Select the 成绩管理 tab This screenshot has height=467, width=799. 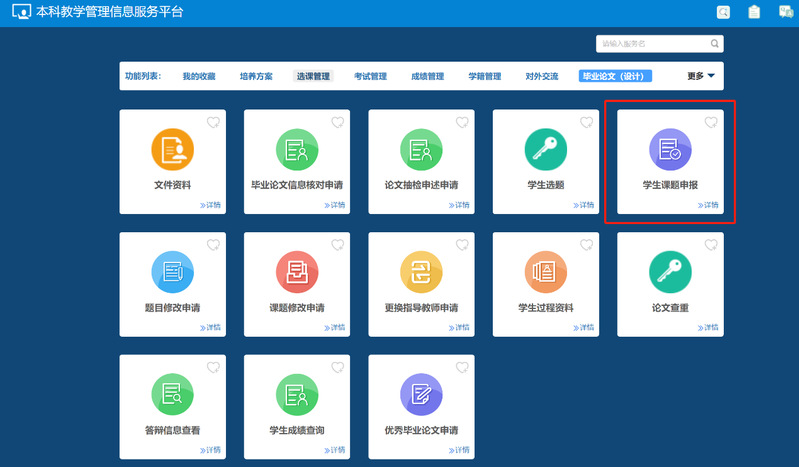(x=427, y=76)
